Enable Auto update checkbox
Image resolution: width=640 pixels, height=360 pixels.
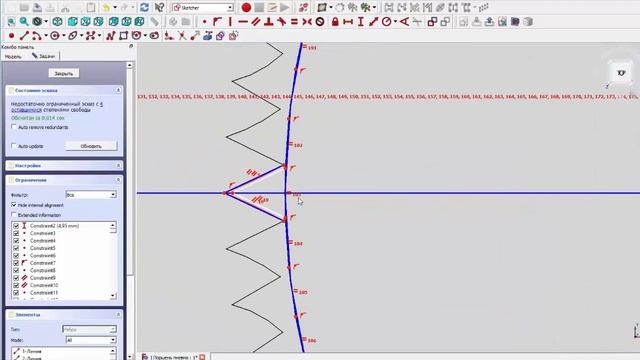[x=14, y=146]
